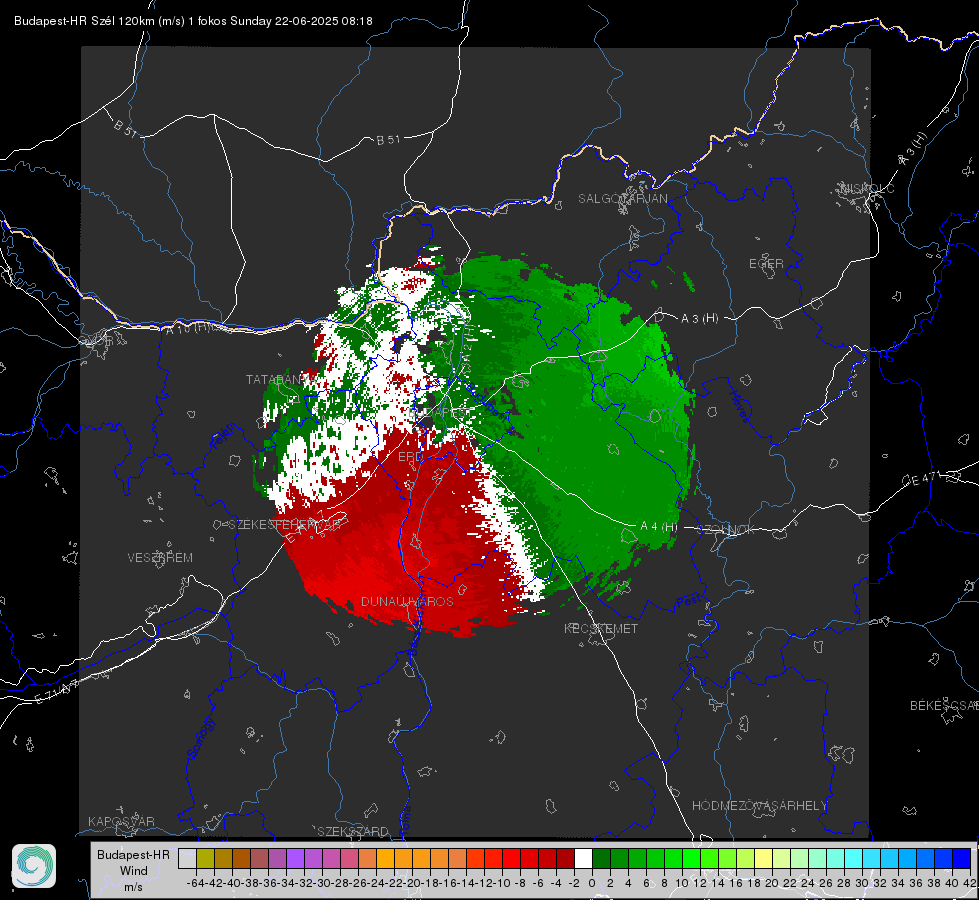Click the Heves county label
The width and height of the screenshot is (979, 900).
point(739,407)
